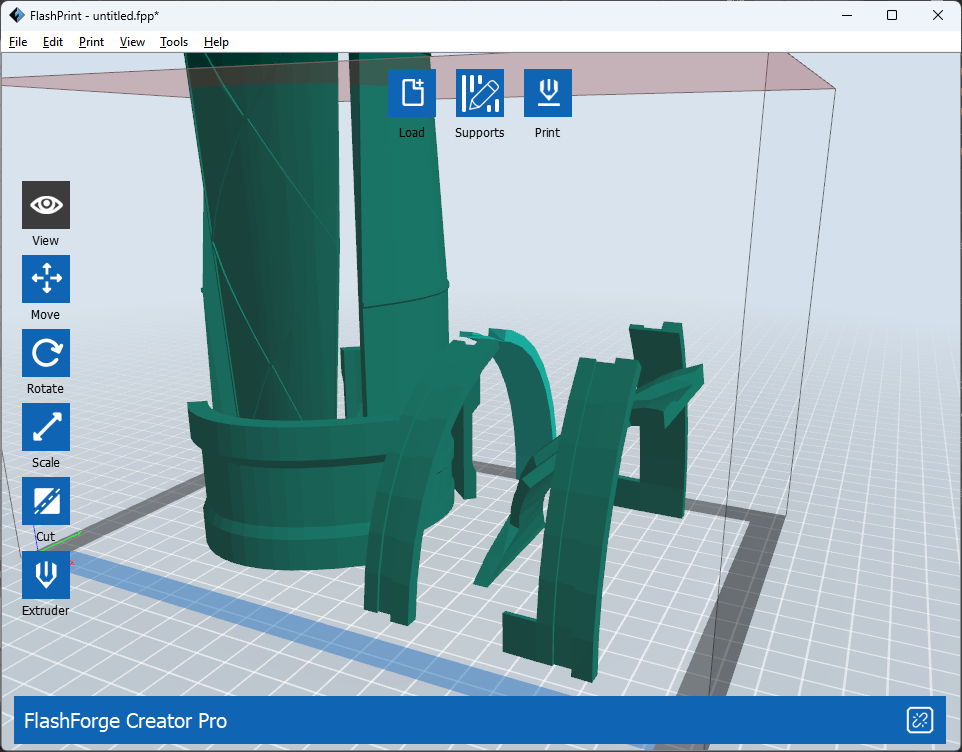Open the View menu

pos(132,42)
